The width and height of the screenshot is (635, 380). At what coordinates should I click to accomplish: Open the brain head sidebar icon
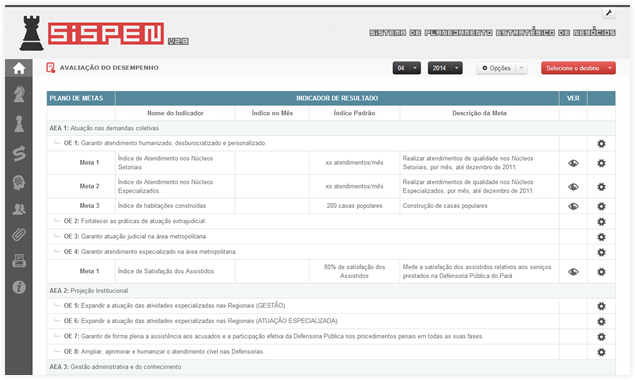[19, 182]
